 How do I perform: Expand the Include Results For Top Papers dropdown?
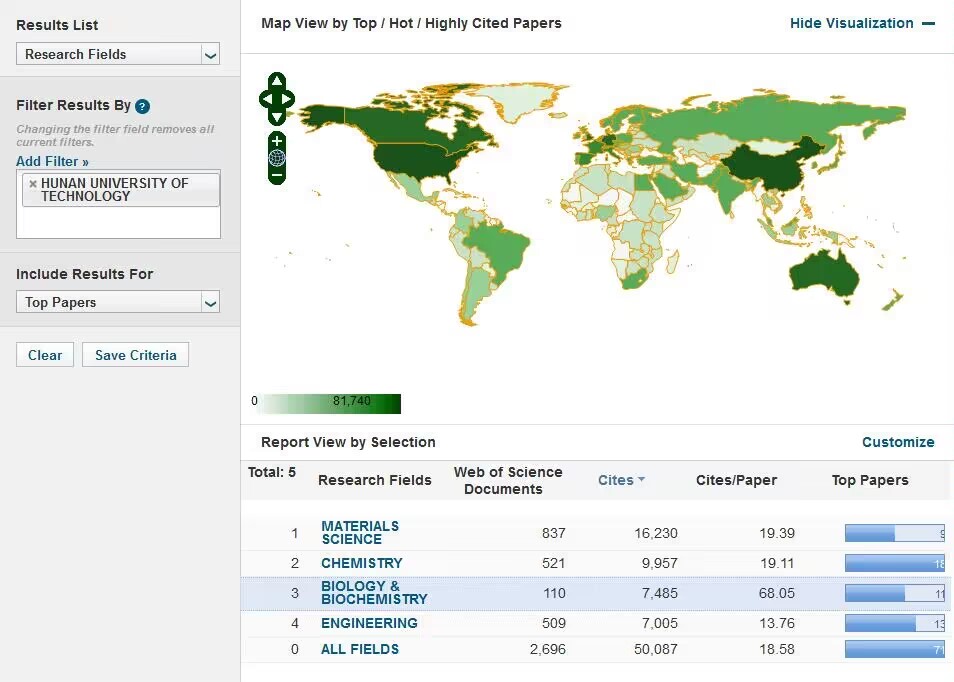point(118,303)
